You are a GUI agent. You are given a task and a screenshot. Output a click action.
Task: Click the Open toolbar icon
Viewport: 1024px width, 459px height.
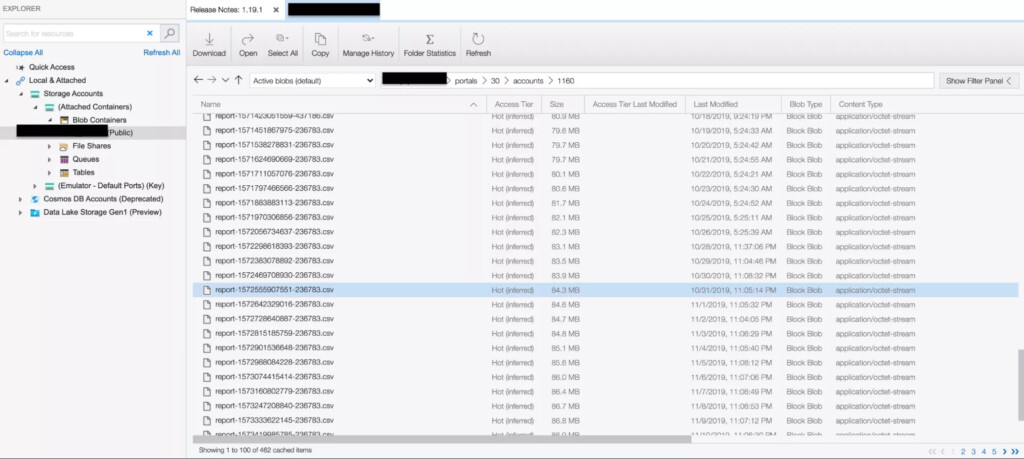point(248,39)
